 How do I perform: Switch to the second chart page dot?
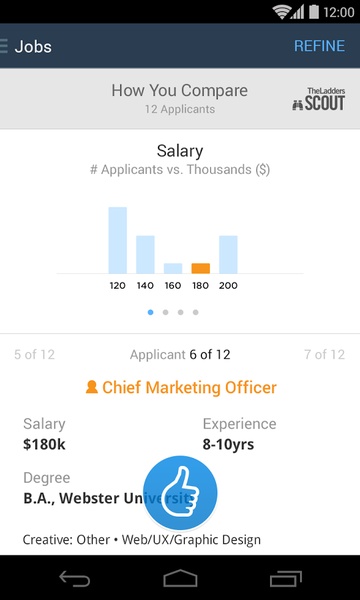[165, 312]
